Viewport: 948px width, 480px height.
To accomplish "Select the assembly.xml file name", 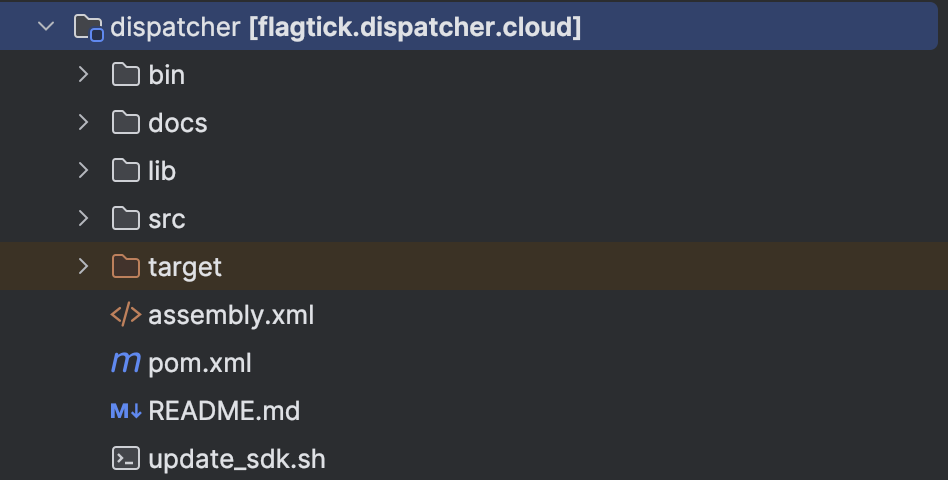I will click(231, 315).
